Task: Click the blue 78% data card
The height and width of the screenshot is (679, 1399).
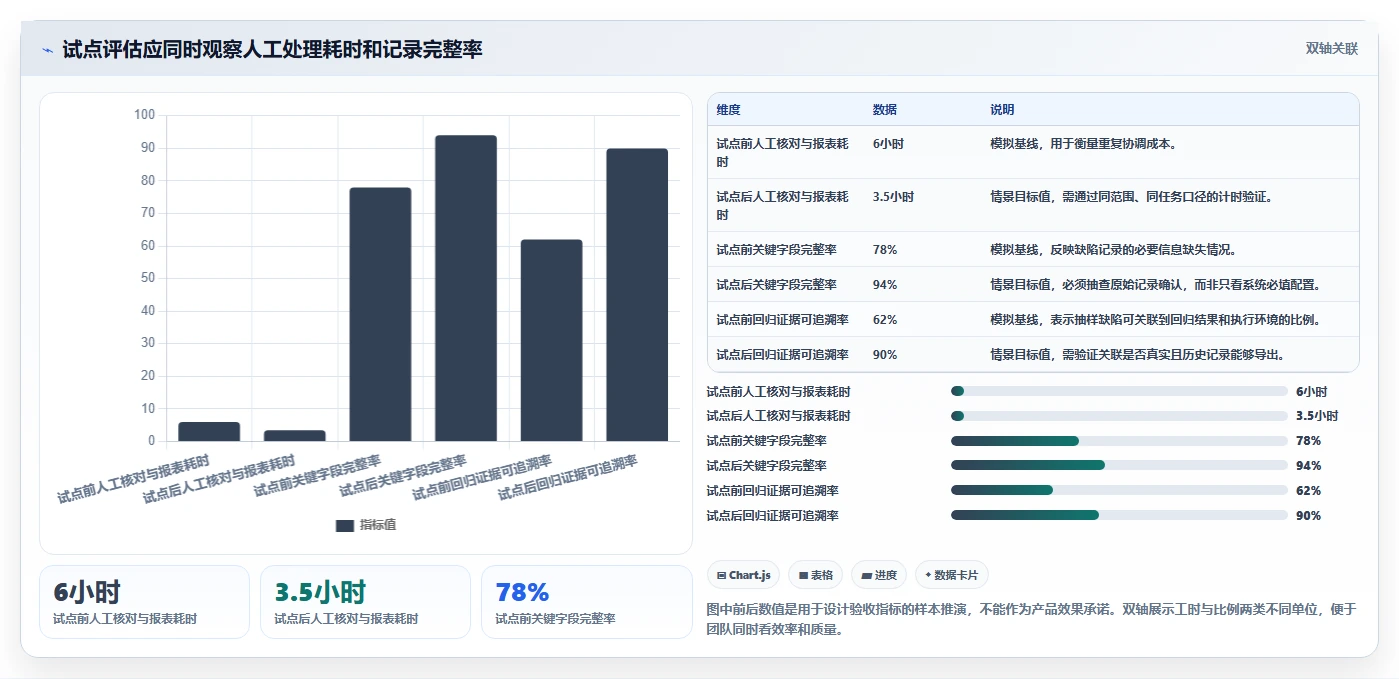Action: tap(586, 602)
